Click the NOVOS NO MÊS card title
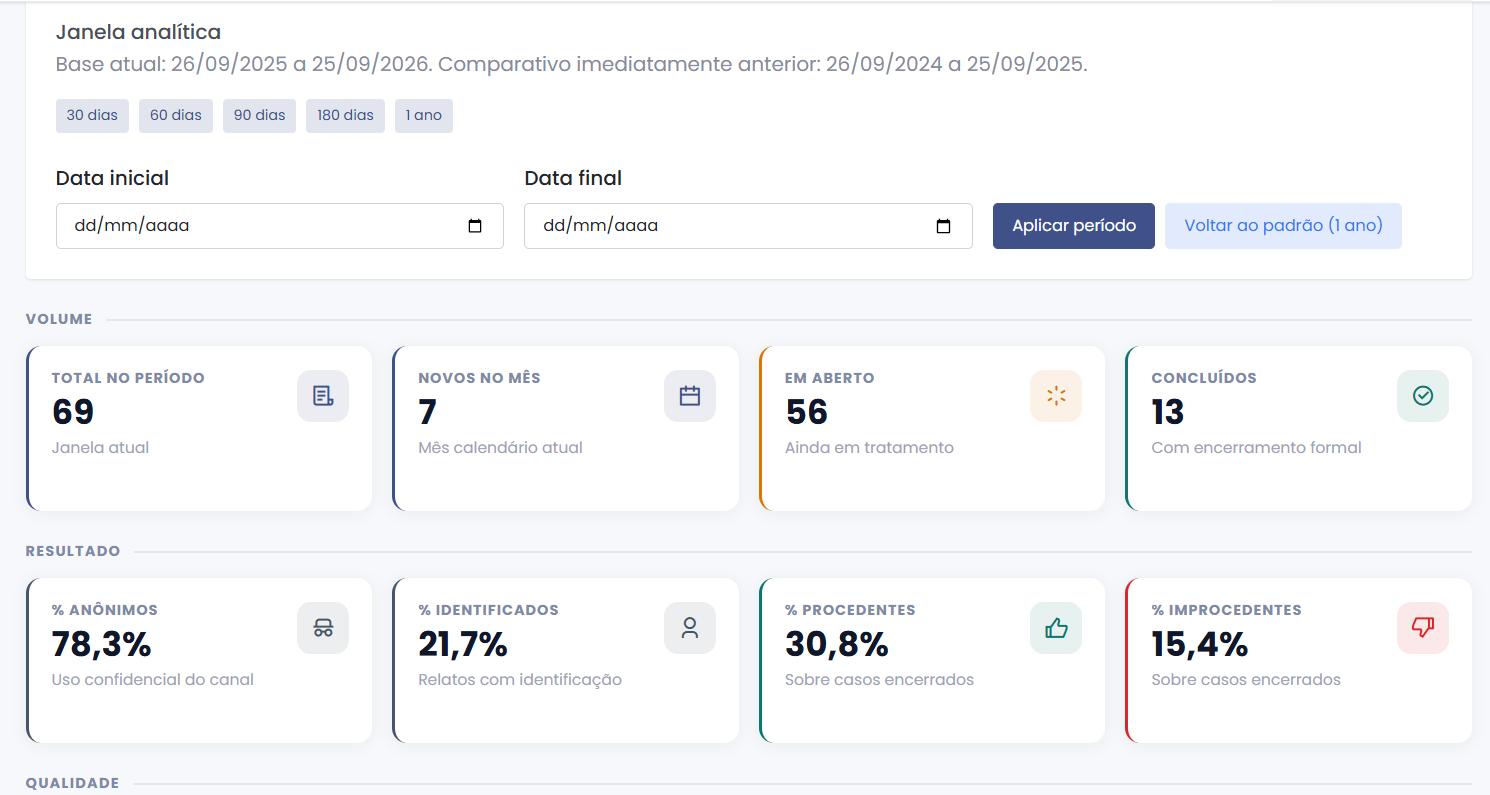 [x=479, y=378]
